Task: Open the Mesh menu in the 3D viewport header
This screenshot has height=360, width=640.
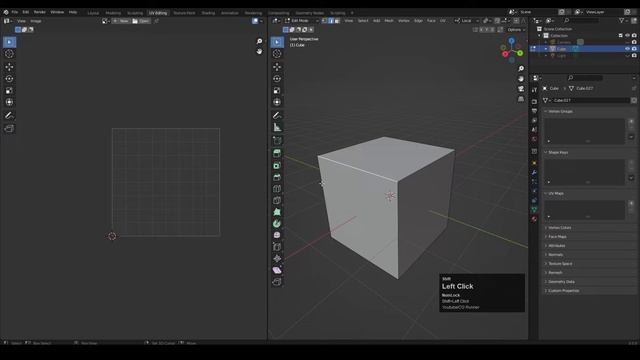Action: pos(389,20)
